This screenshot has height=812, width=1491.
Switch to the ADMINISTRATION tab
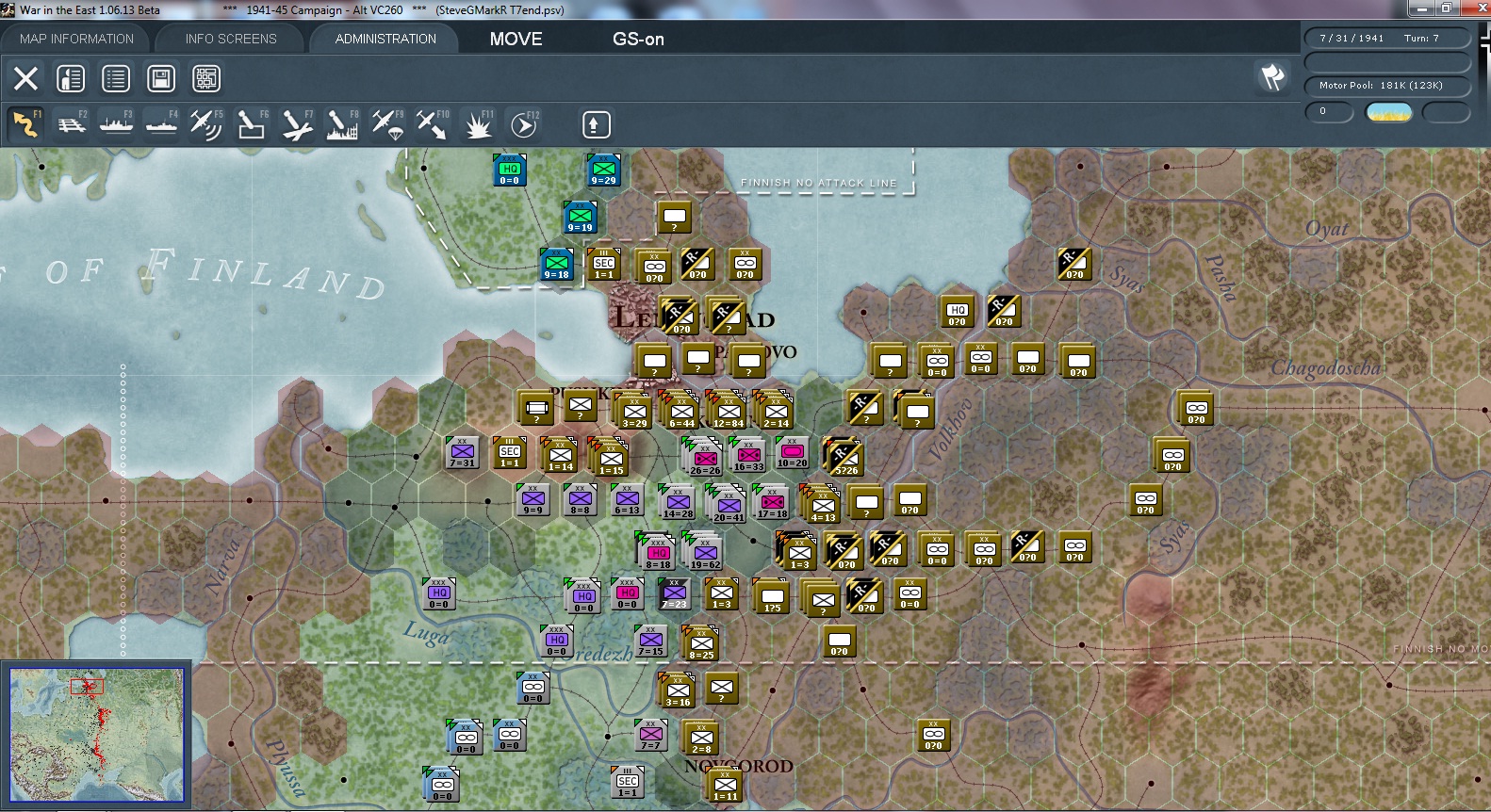coord(385,39)
